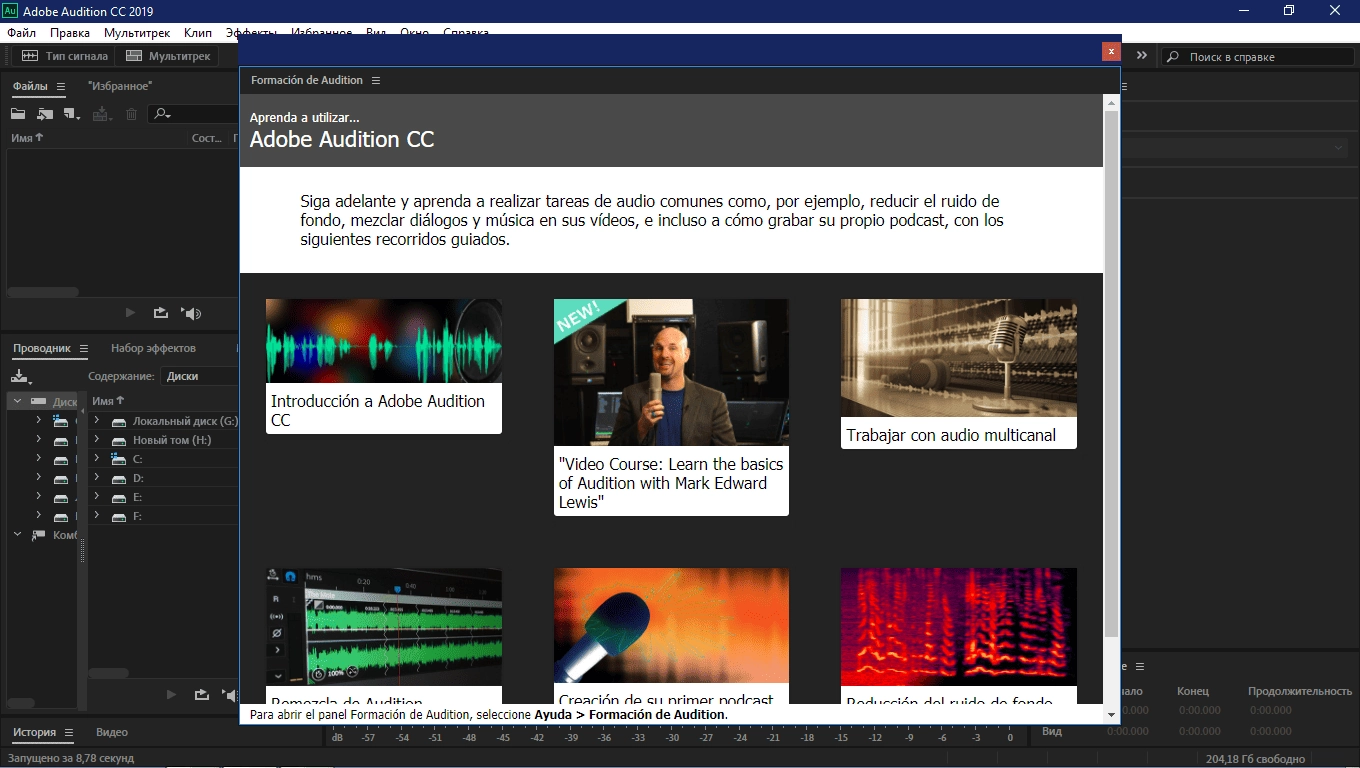Switch to the "Избранное" tab
Image resolution: width=1360 pixels, height=768 pixels.
[120, 87]
